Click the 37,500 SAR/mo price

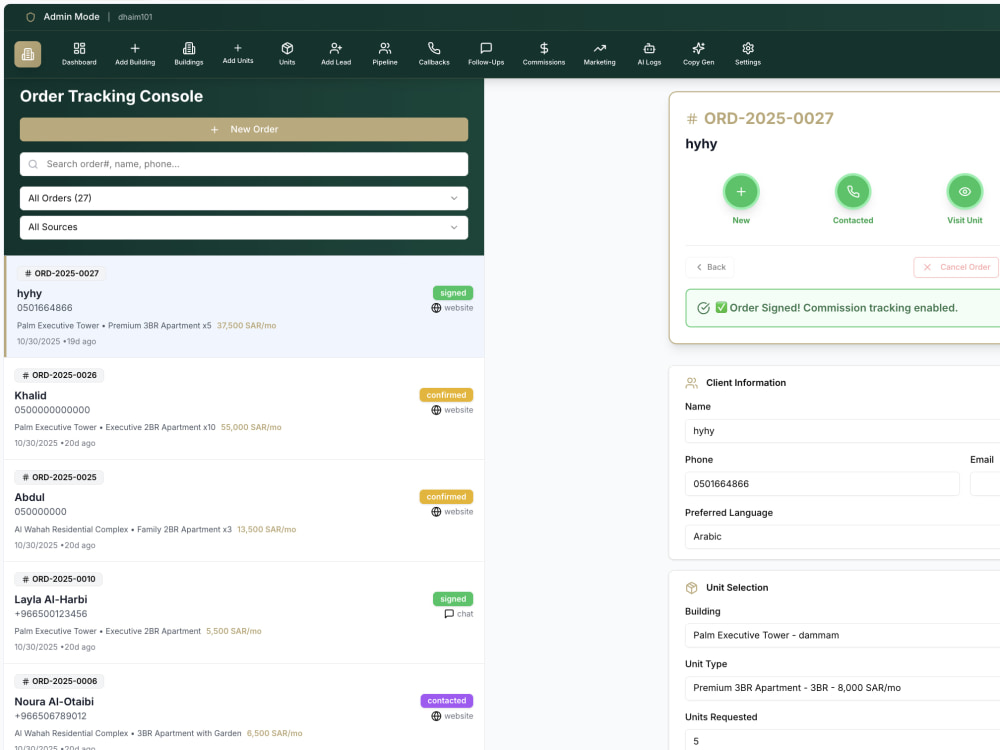tap(246, 326)
